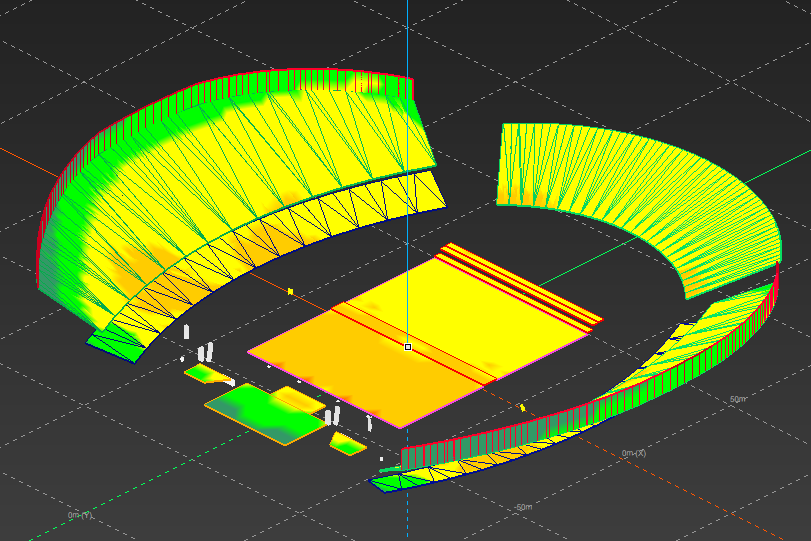Click the -50m grid label near bottom

pyautogui.click(x=520, y=508)
